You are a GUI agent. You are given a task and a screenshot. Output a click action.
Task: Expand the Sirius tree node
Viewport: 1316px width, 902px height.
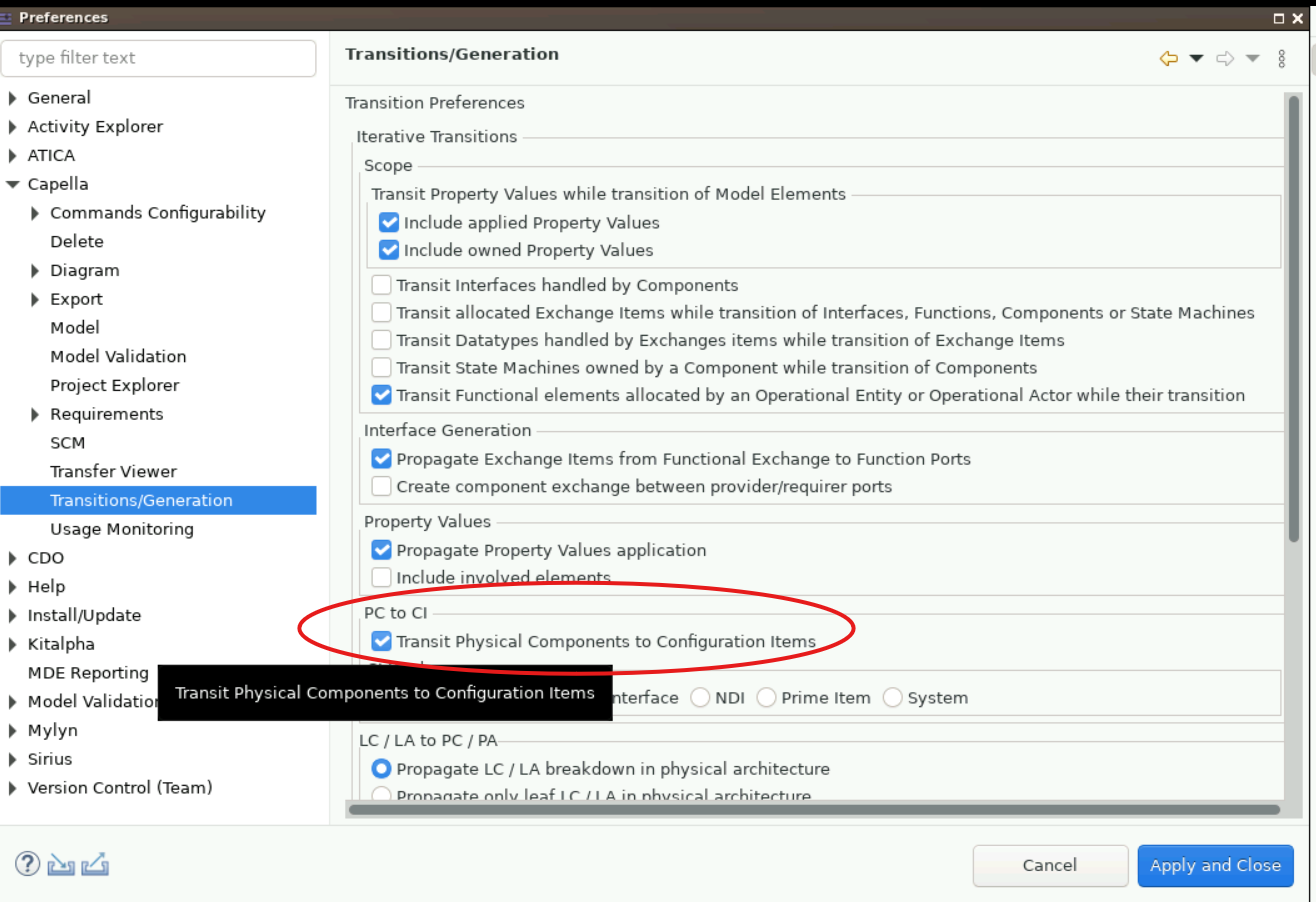pyautogui.click(x=13, y=759)
